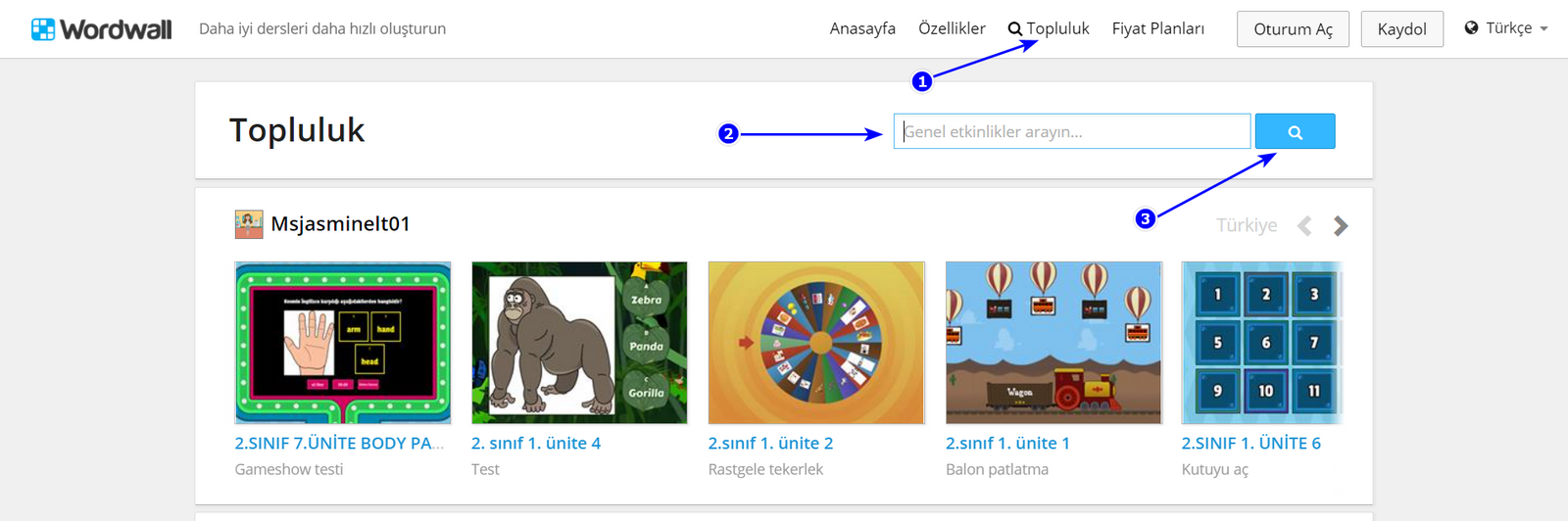This screenshot has height=521, width=1568.
Task: Open the random wheel activity thumbnail
Action: pyautogui.click(x=816, y=343)
